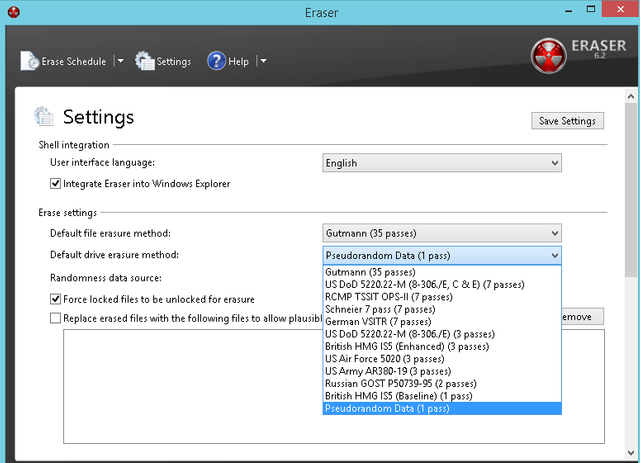Expand the Erase Schedule dropdown arrow

(120, 61)
